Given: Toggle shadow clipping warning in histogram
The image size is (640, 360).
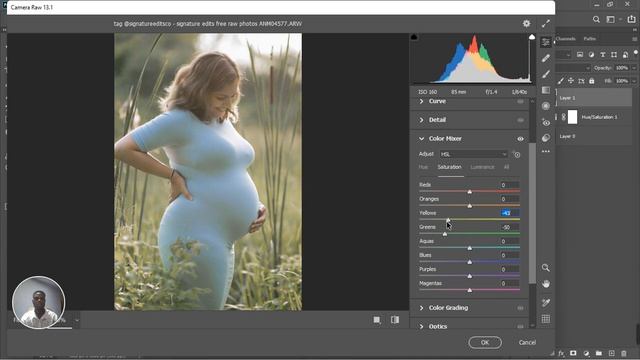Looking at the screenshot, I should (x=414, y=37).
